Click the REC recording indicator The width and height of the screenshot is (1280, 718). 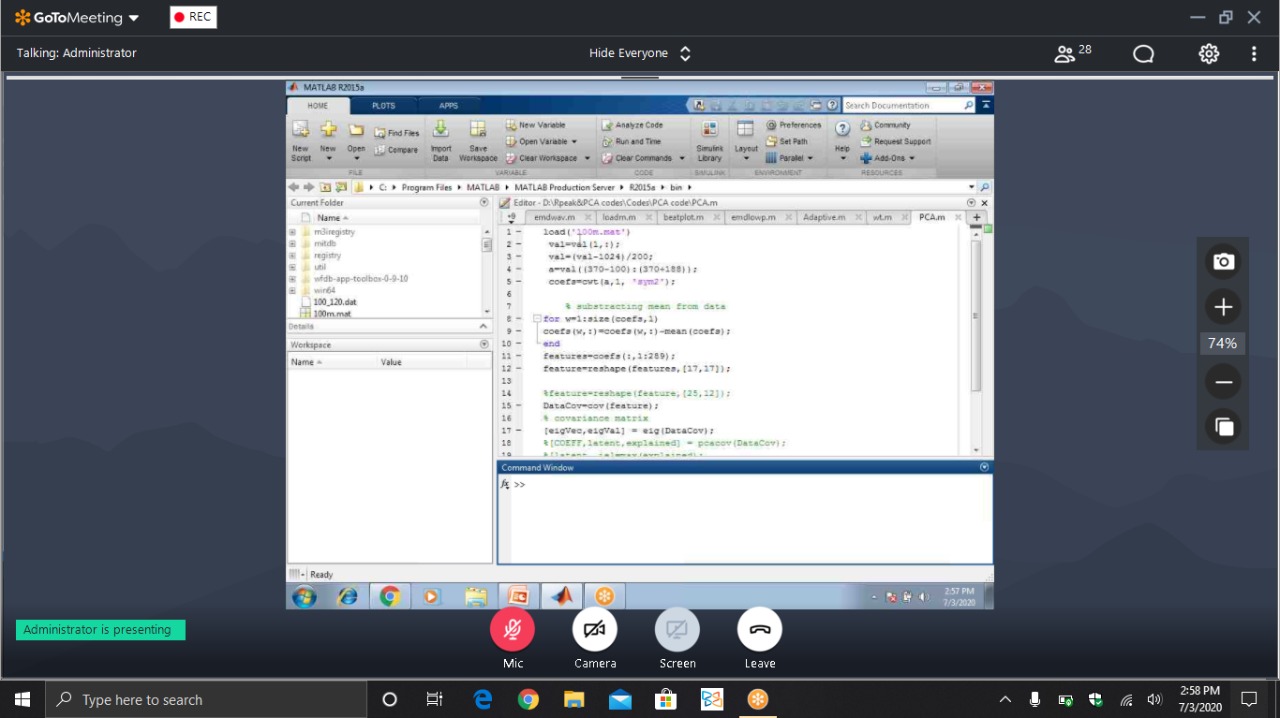pyautogui.click(x=193, y=17)
